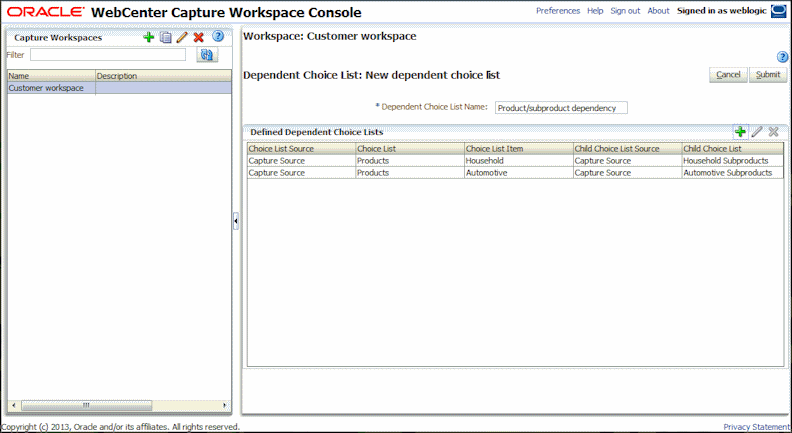Select the Customer workspace row
The width and height of the screenshot is (792, 433).
click(119, 88)
